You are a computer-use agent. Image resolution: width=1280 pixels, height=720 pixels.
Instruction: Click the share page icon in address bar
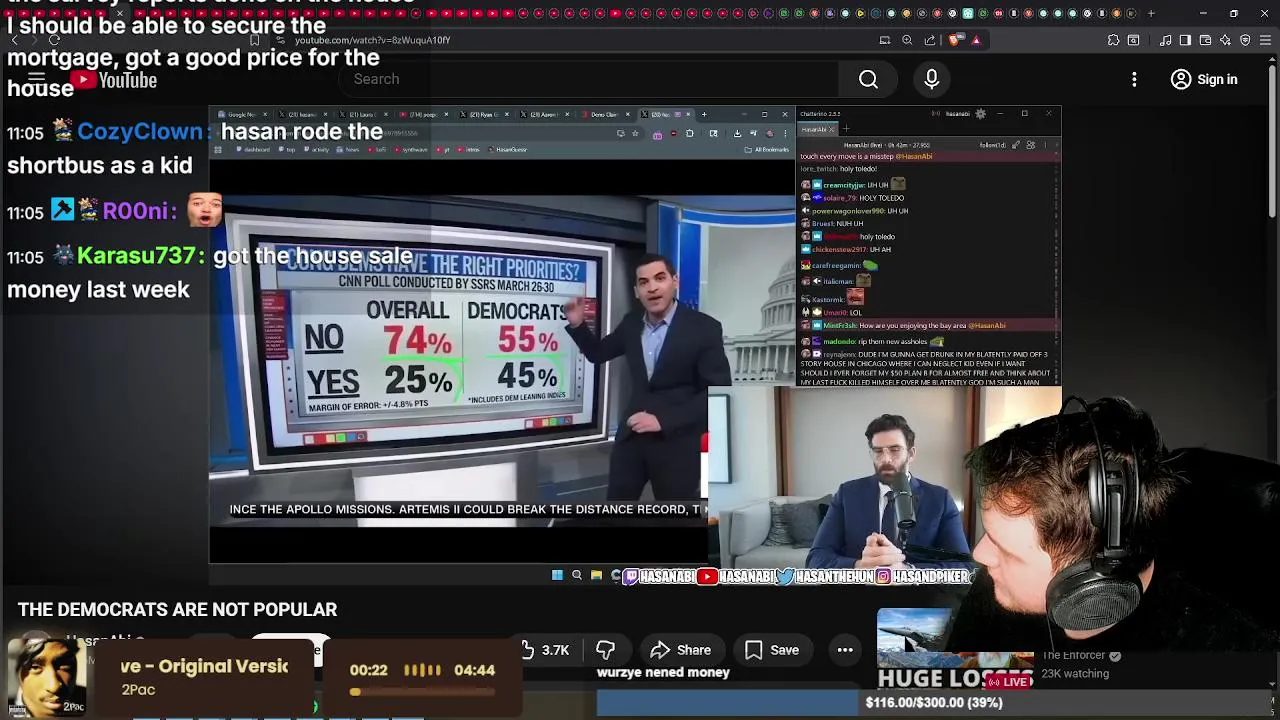(930, 40)
